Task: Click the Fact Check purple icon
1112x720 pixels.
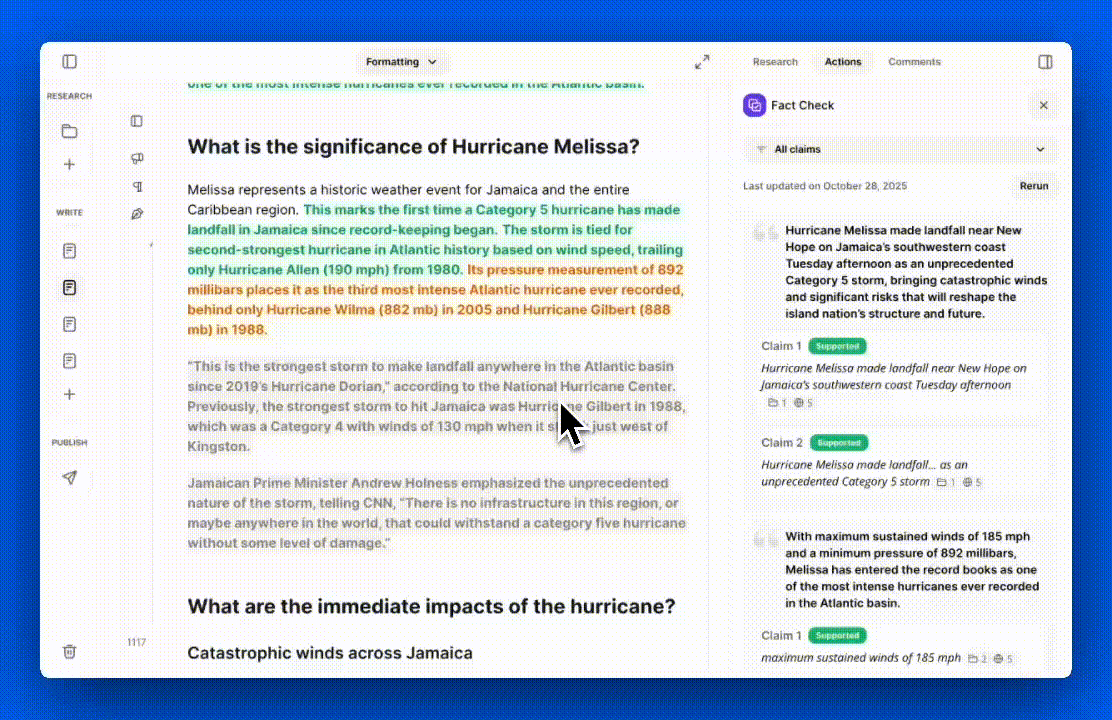Action: point(755,105)
